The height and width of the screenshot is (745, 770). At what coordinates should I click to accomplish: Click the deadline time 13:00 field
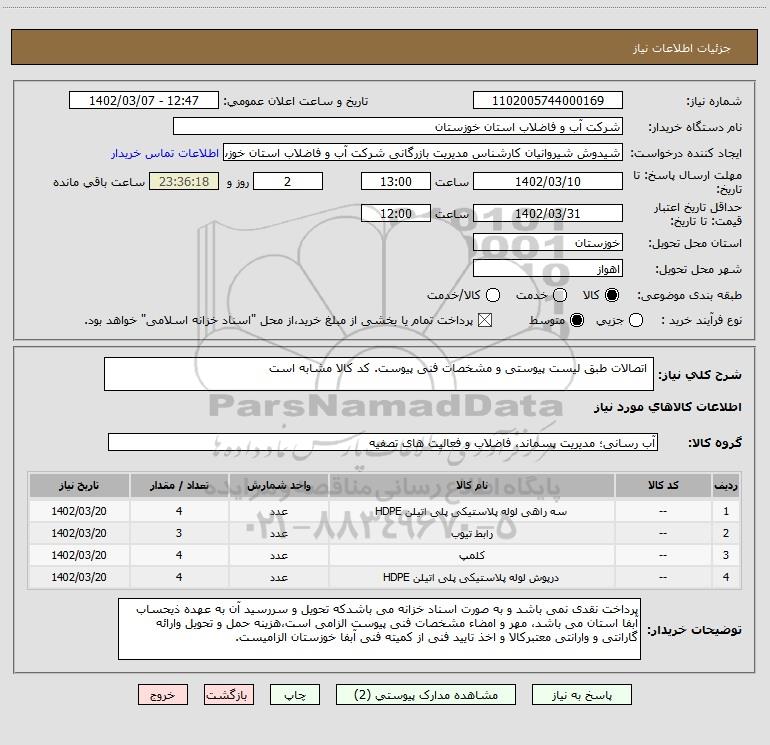(396, 181)
